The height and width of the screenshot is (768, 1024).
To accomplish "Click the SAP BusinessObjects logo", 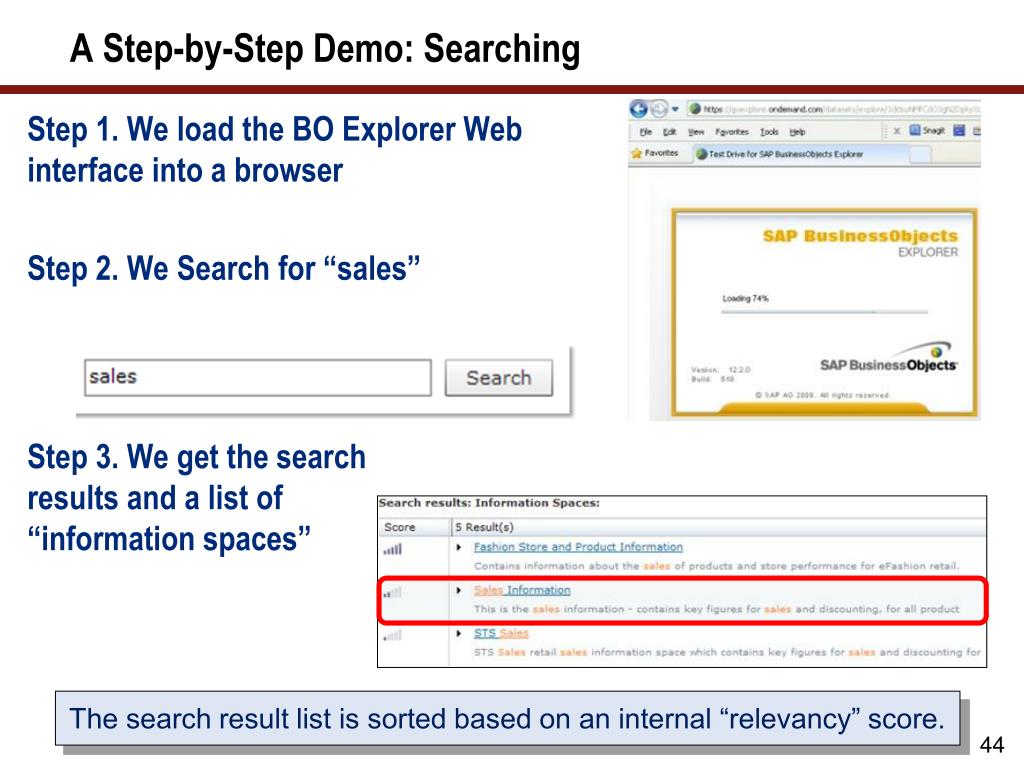I will coord(888,358).
